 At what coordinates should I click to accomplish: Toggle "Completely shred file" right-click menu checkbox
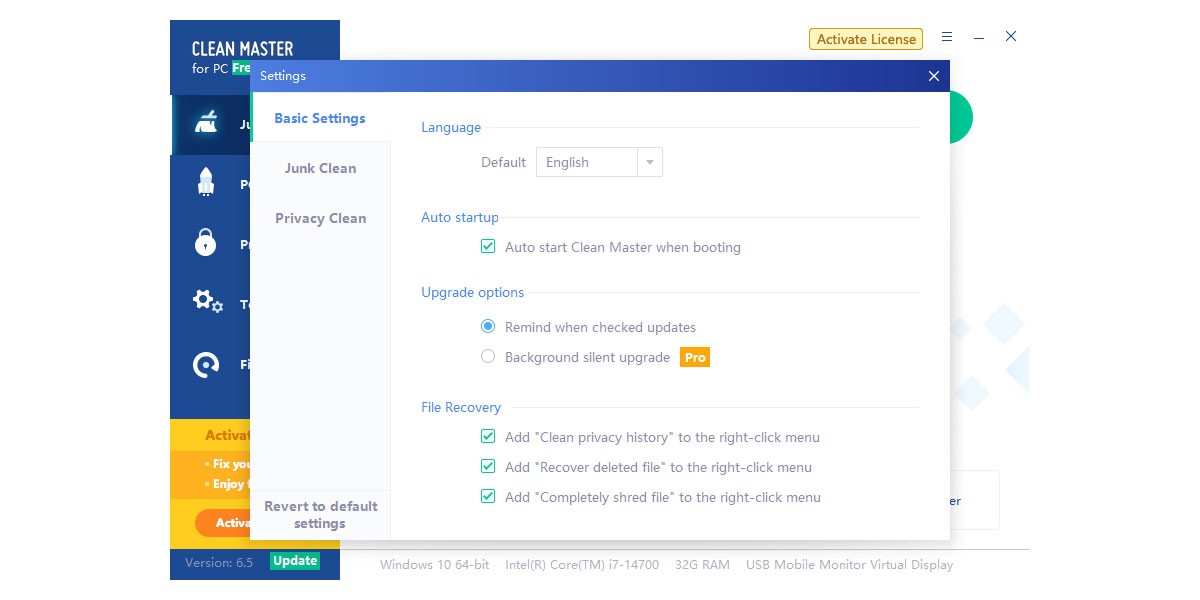(x=488, y=497)
